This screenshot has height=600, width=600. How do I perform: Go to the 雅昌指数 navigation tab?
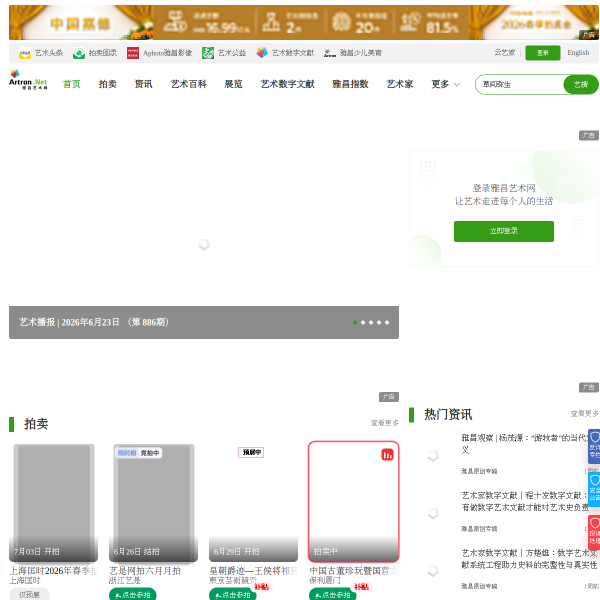pos(350,84)
